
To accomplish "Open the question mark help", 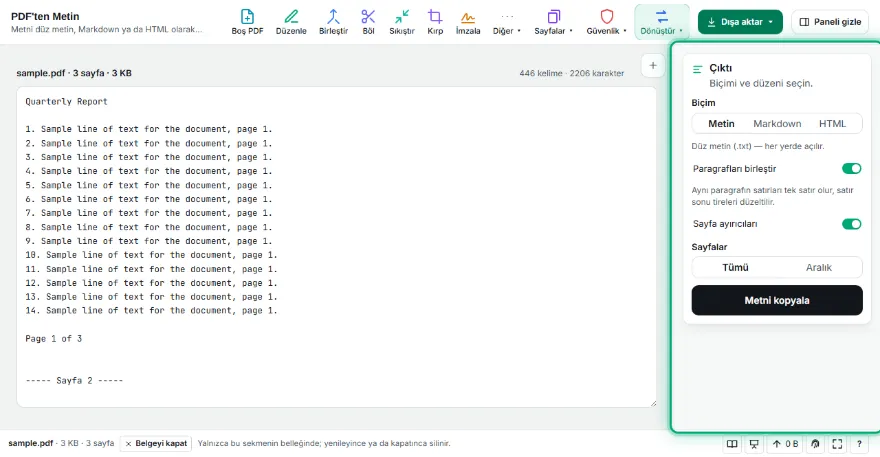I will click(x=859, y=444).
